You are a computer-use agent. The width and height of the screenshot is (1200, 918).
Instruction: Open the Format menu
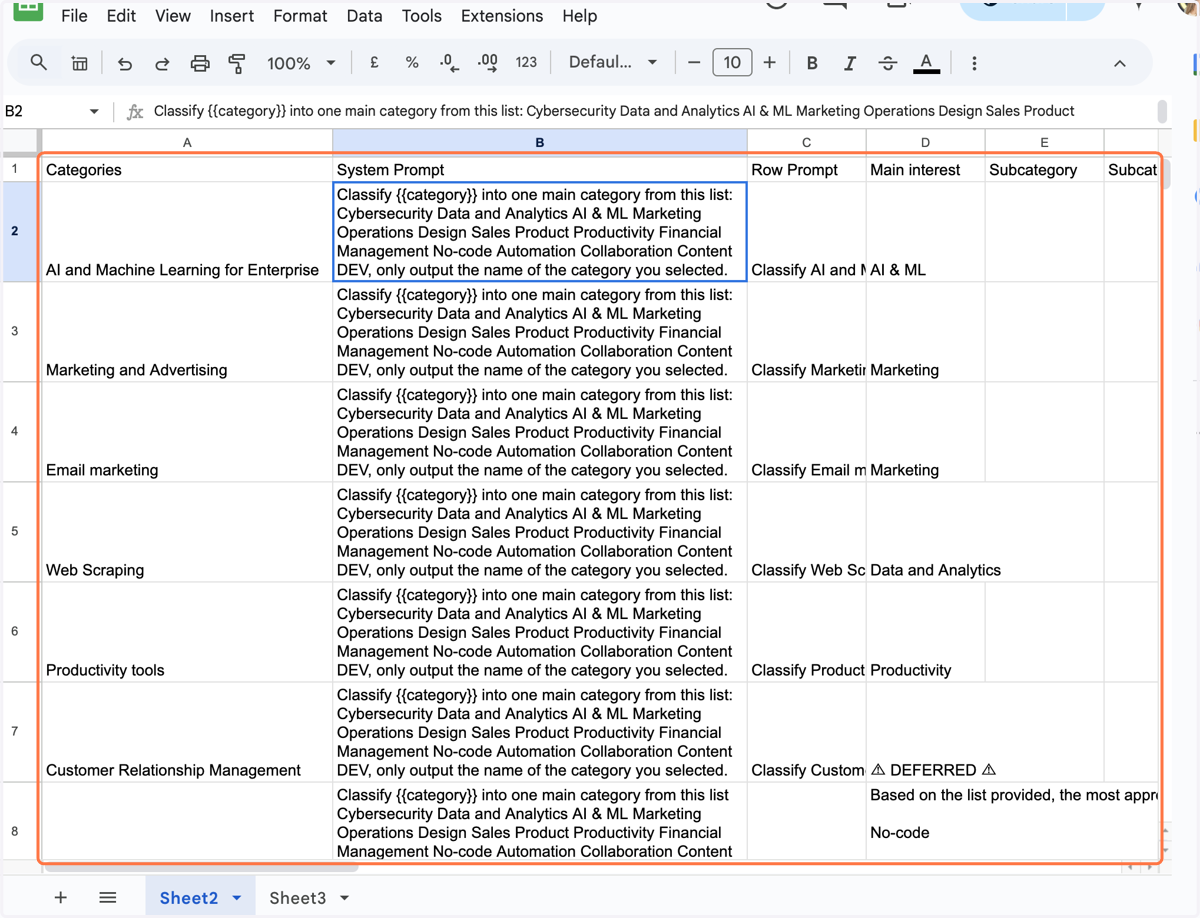click(300, 16)
